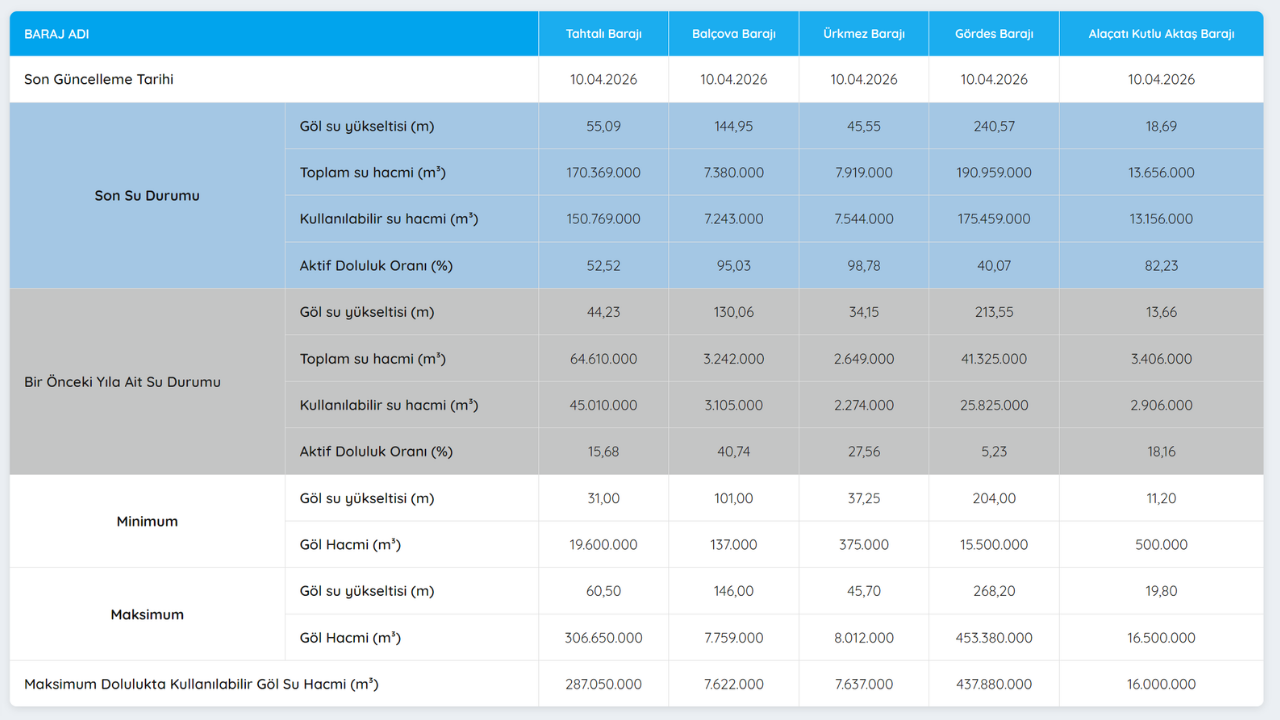Click Tahtalı's current fill rate value 52,52
Viewport: 1280px width, 720px height.
(603, 266)
